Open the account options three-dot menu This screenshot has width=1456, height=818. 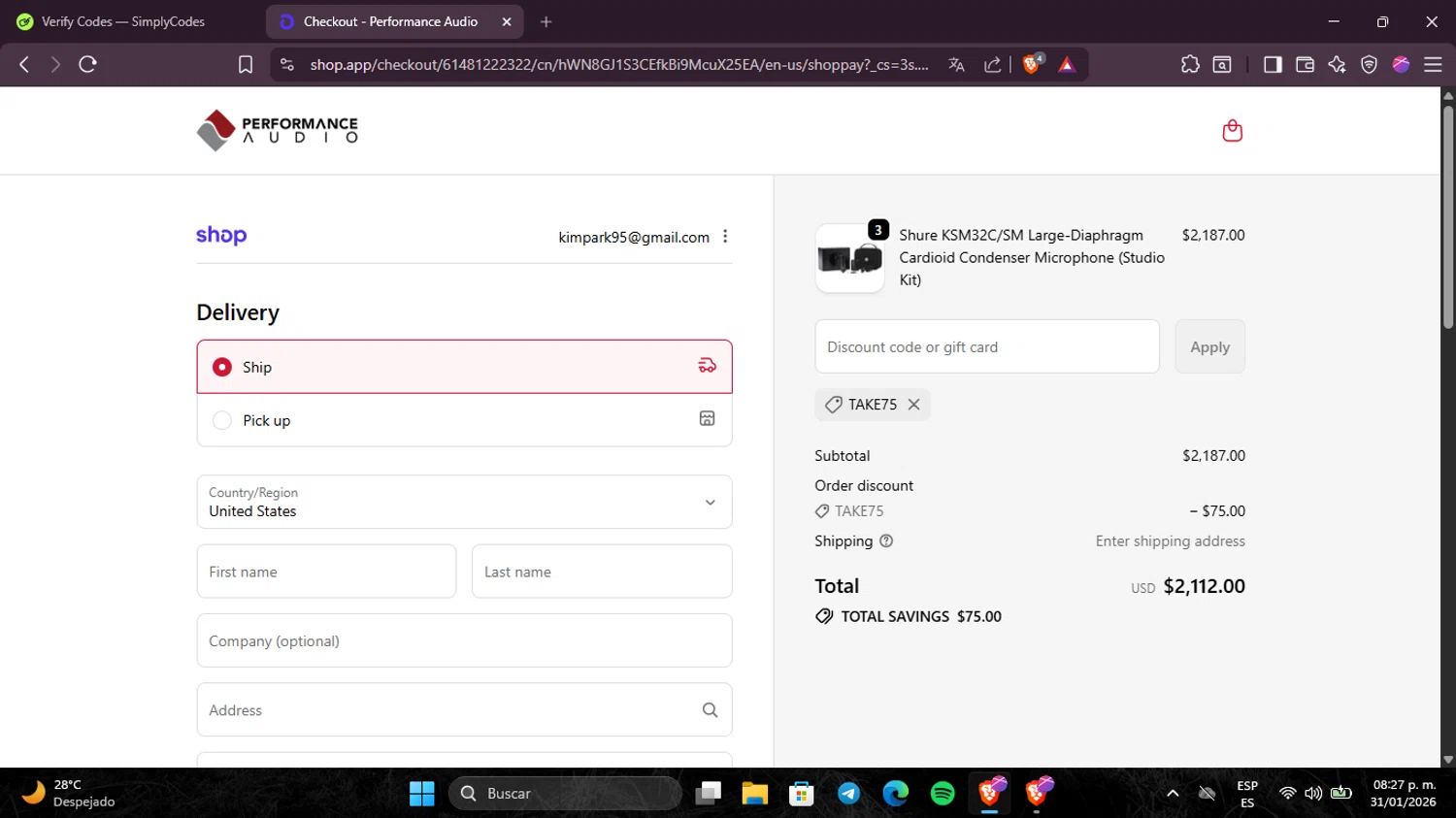[725, 237]
